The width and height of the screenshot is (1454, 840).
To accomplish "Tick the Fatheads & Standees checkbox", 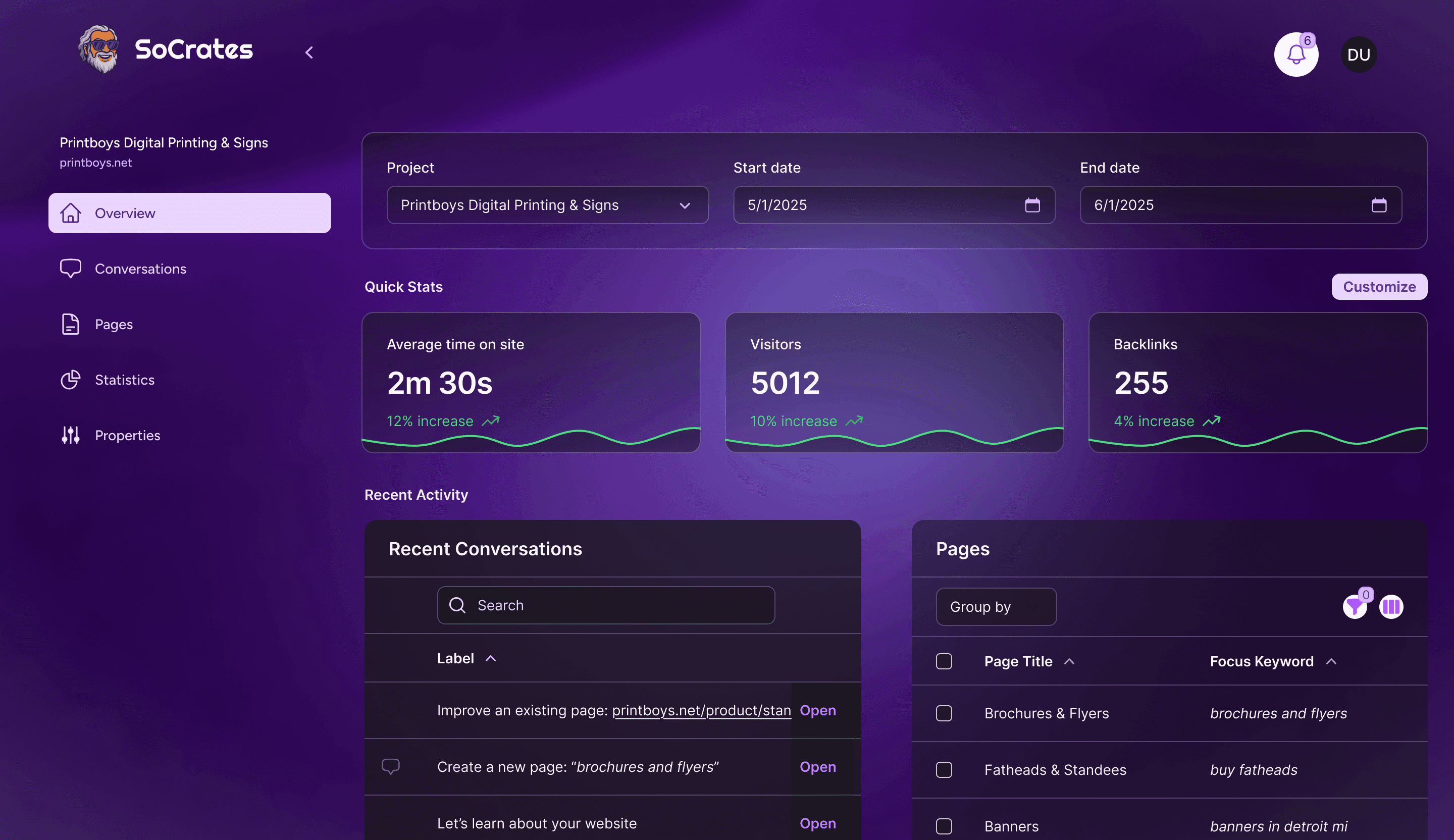I will pyautogui.click(x=944, y=770).
